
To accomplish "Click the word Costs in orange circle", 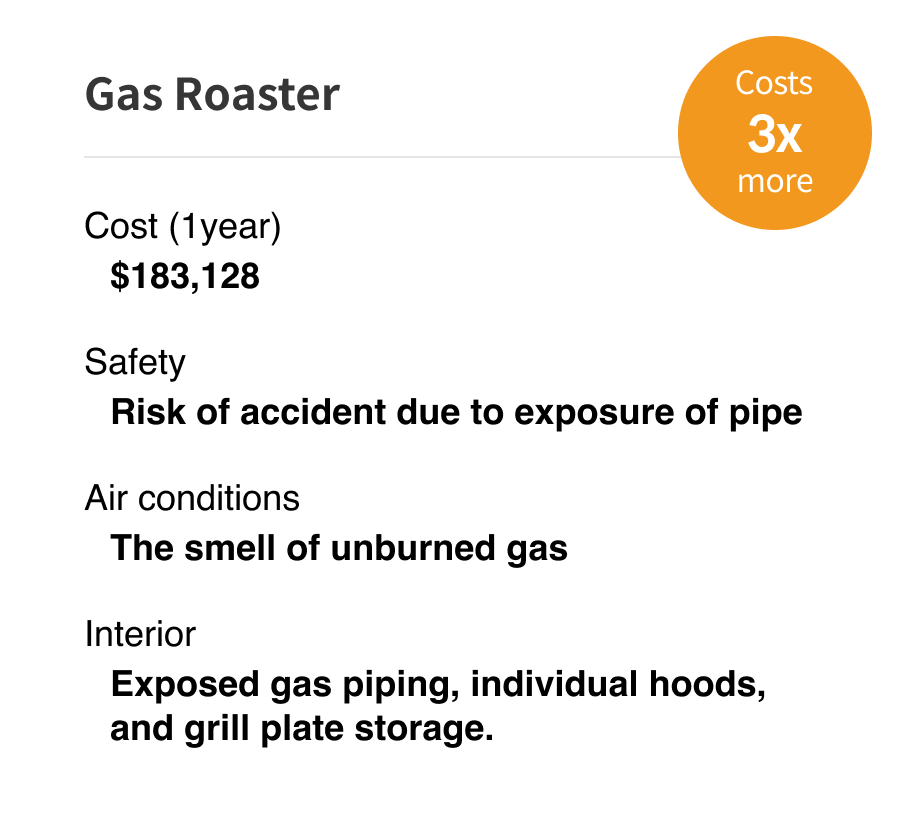I will point(774,84).
